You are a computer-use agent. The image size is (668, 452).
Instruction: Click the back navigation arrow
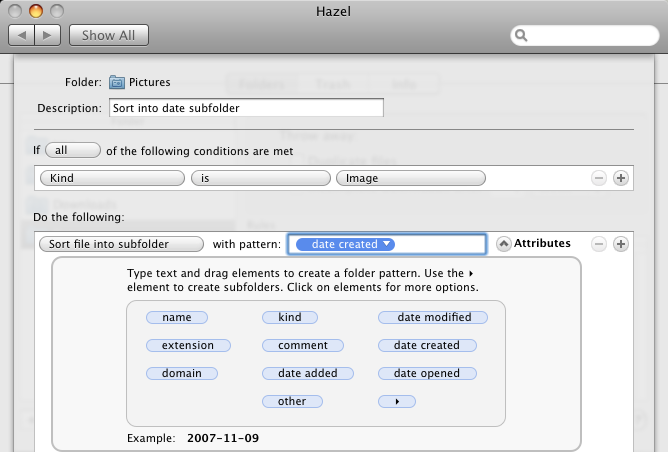coord(22,35)
